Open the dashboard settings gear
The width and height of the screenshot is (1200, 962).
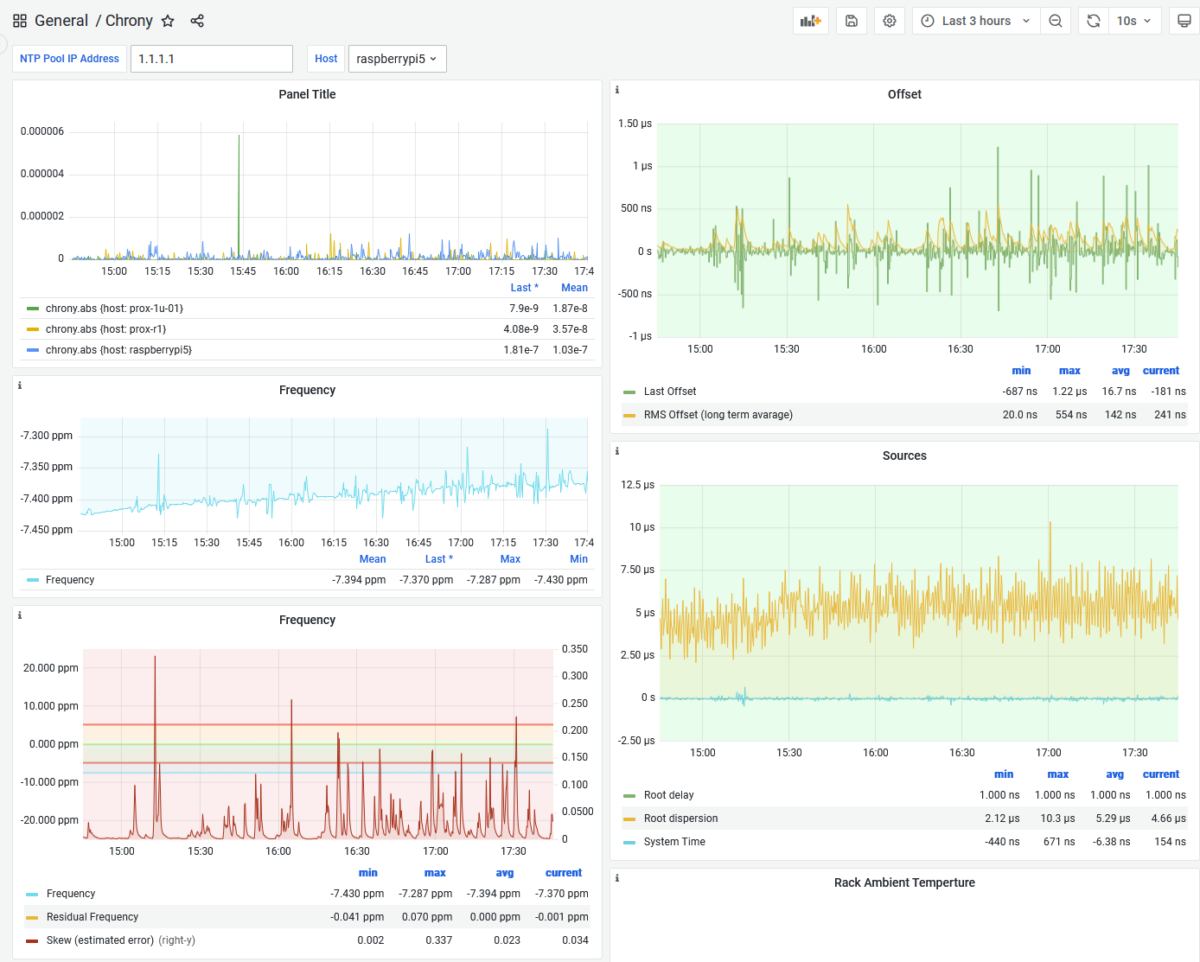[889, 20]
